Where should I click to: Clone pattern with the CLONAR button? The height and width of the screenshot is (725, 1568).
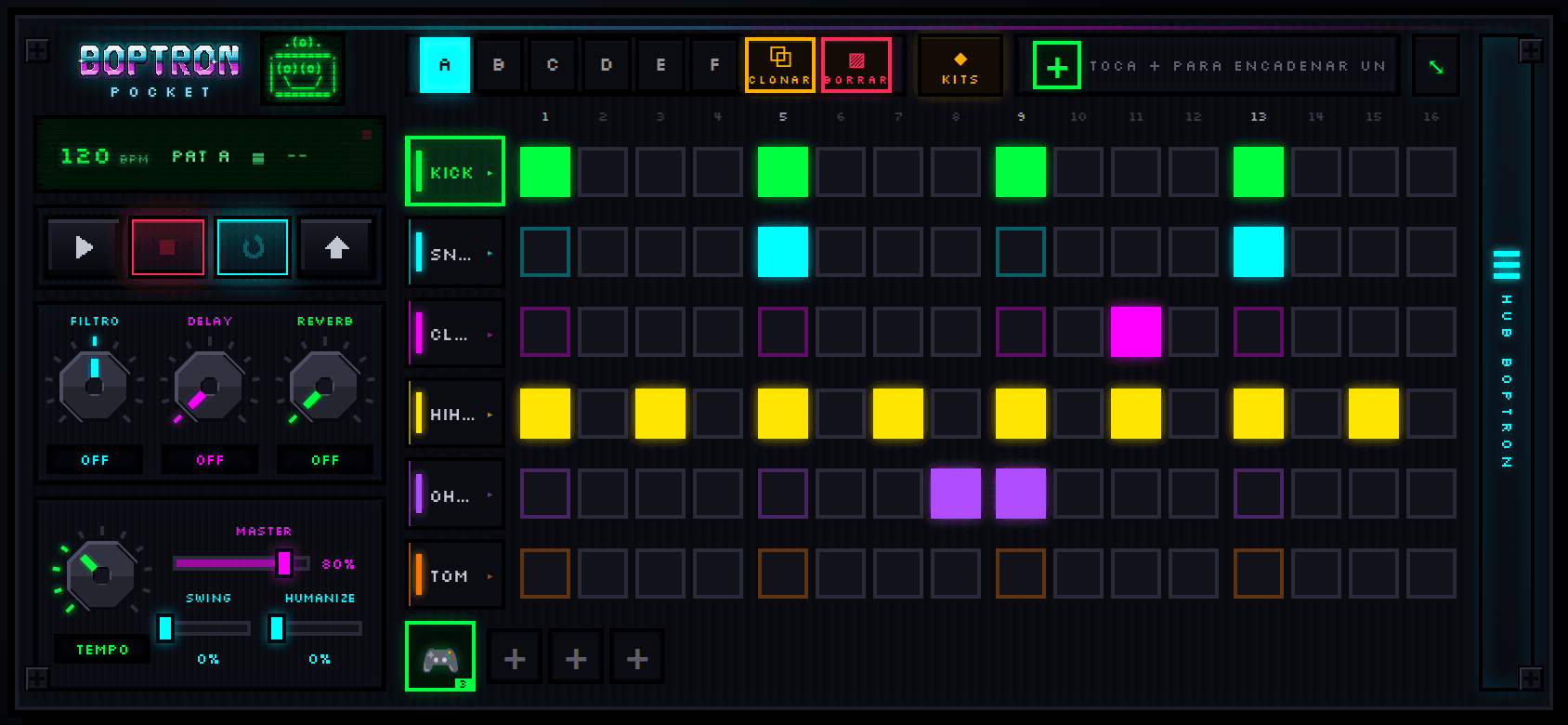[780, 65]
